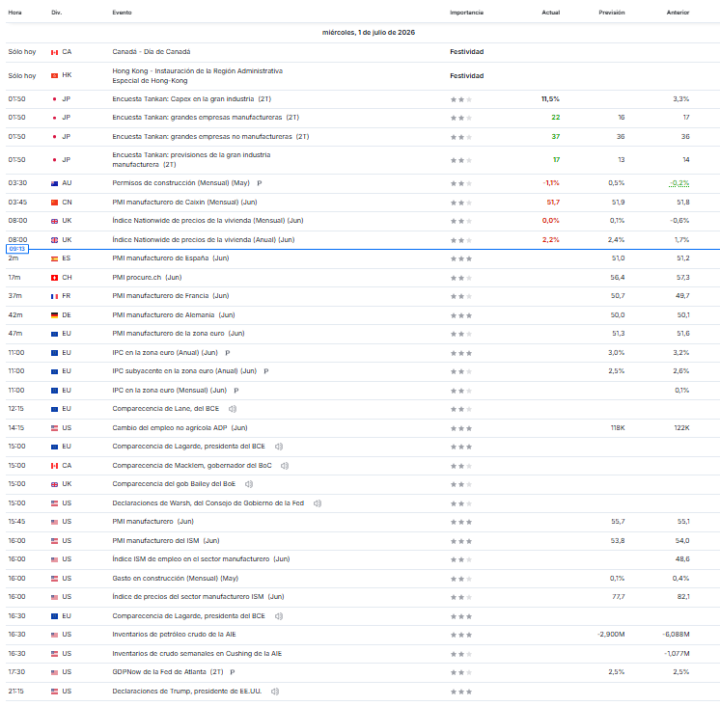Click the Importancia column header
This screenshot has width=720, height=706.
point(467,12)
